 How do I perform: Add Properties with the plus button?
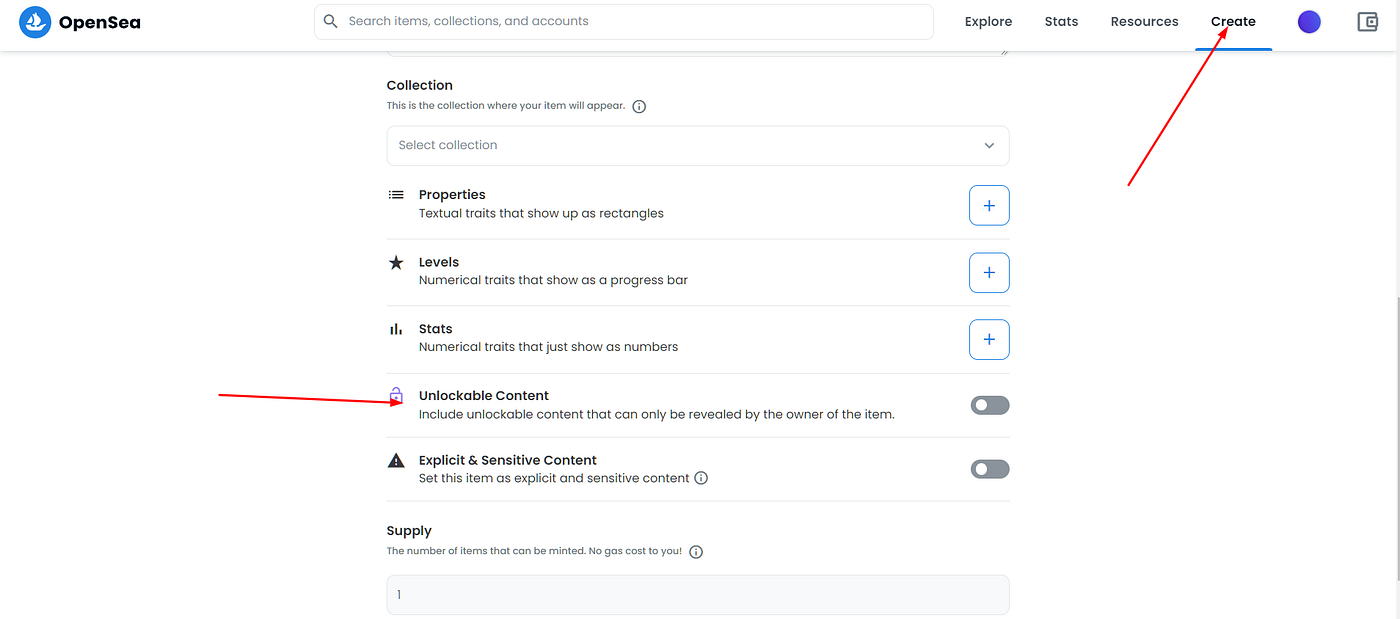pos(989,205)
